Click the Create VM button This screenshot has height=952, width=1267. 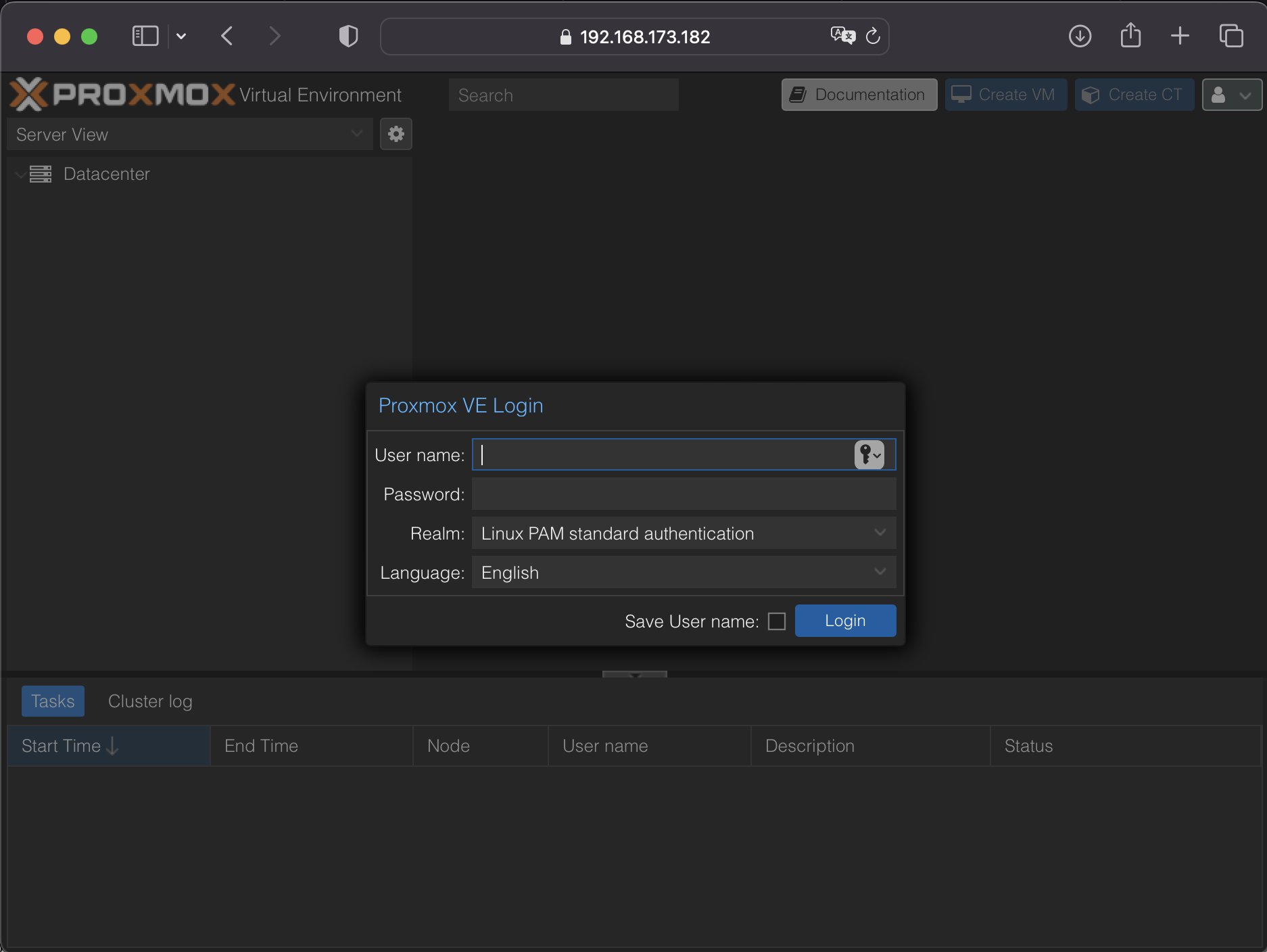point(1006,95)
